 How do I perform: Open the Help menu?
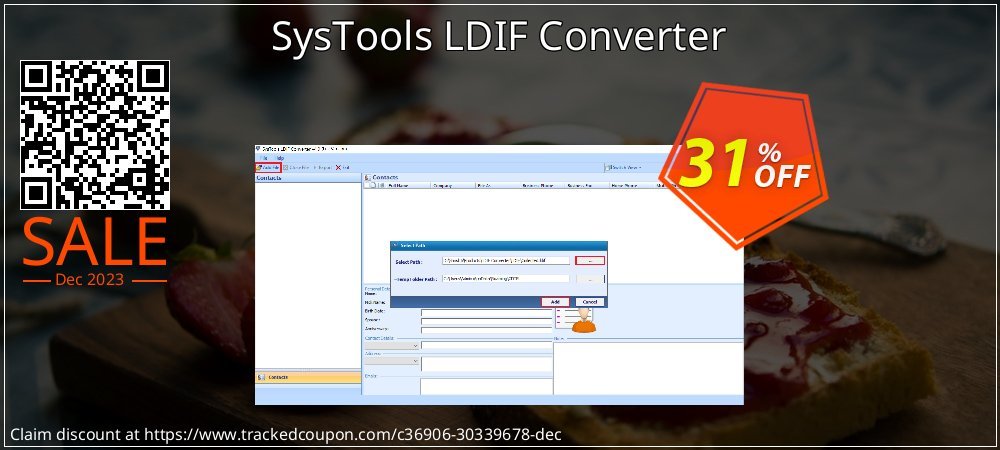click(x=280, y=157)
